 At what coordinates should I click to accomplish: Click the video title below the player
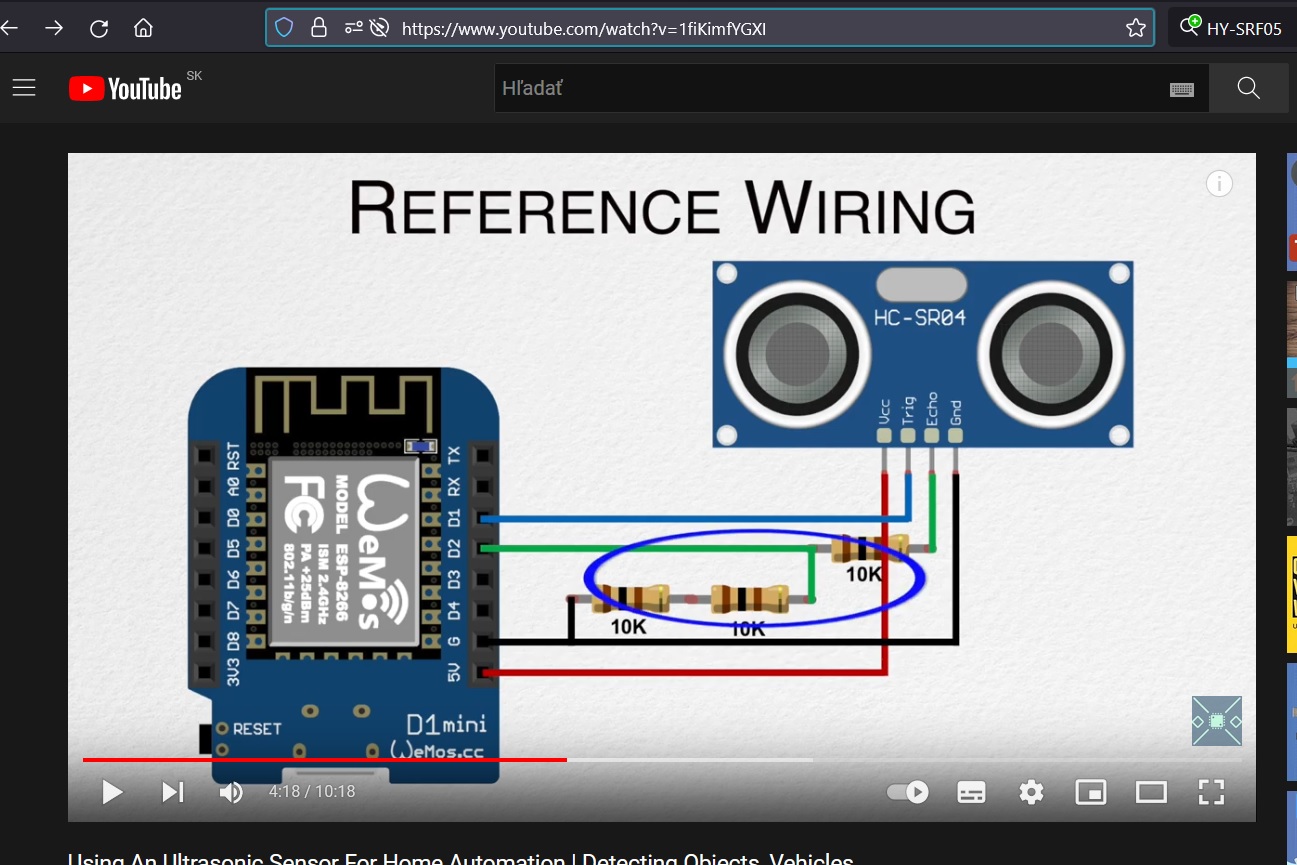point(460,859)
